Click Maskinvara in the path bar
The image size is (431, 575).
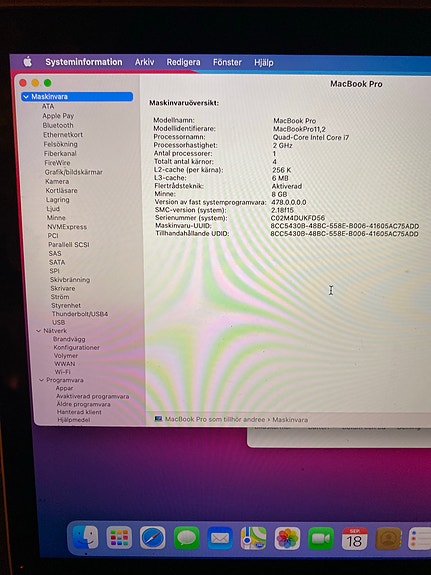[290, 420]
